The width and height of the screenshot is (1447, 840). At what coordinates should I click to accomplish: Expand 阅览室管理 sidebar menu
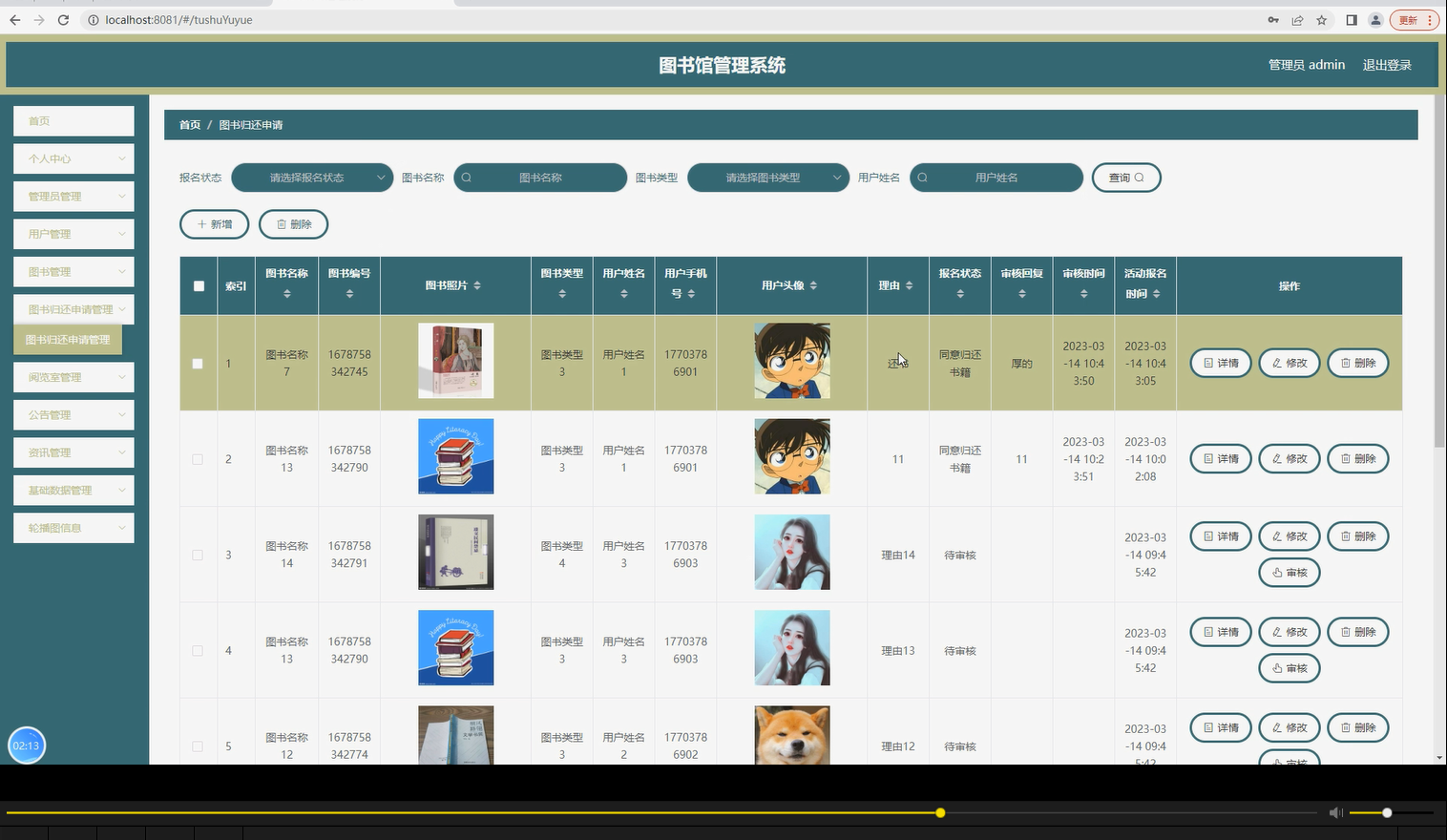[73, 377]
